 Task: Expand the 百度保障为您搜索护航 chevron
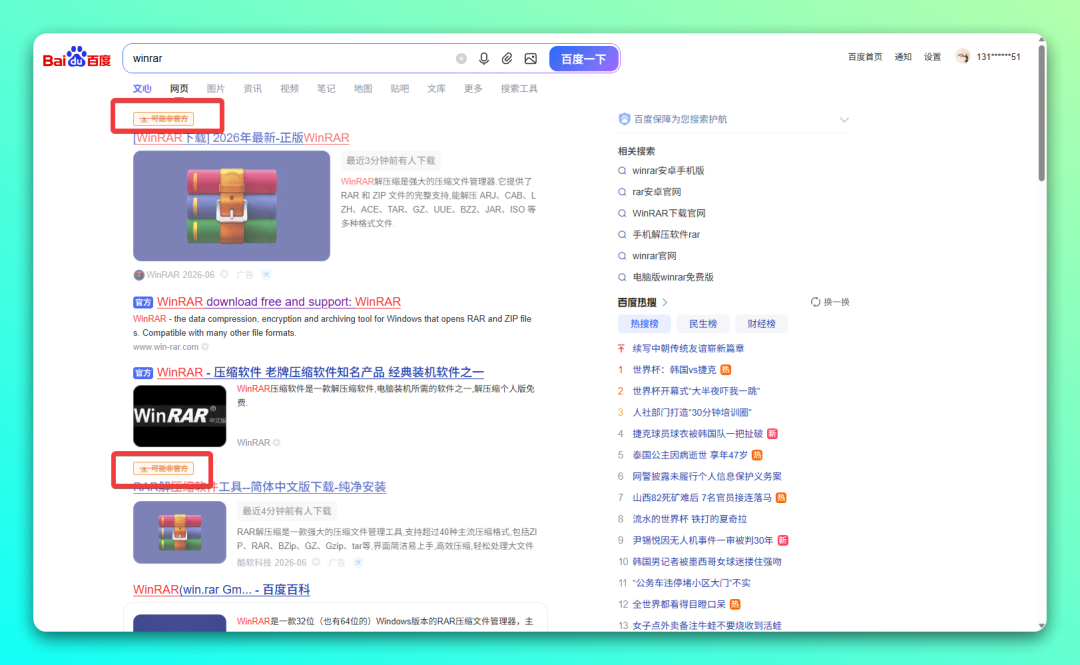(844, 119)
